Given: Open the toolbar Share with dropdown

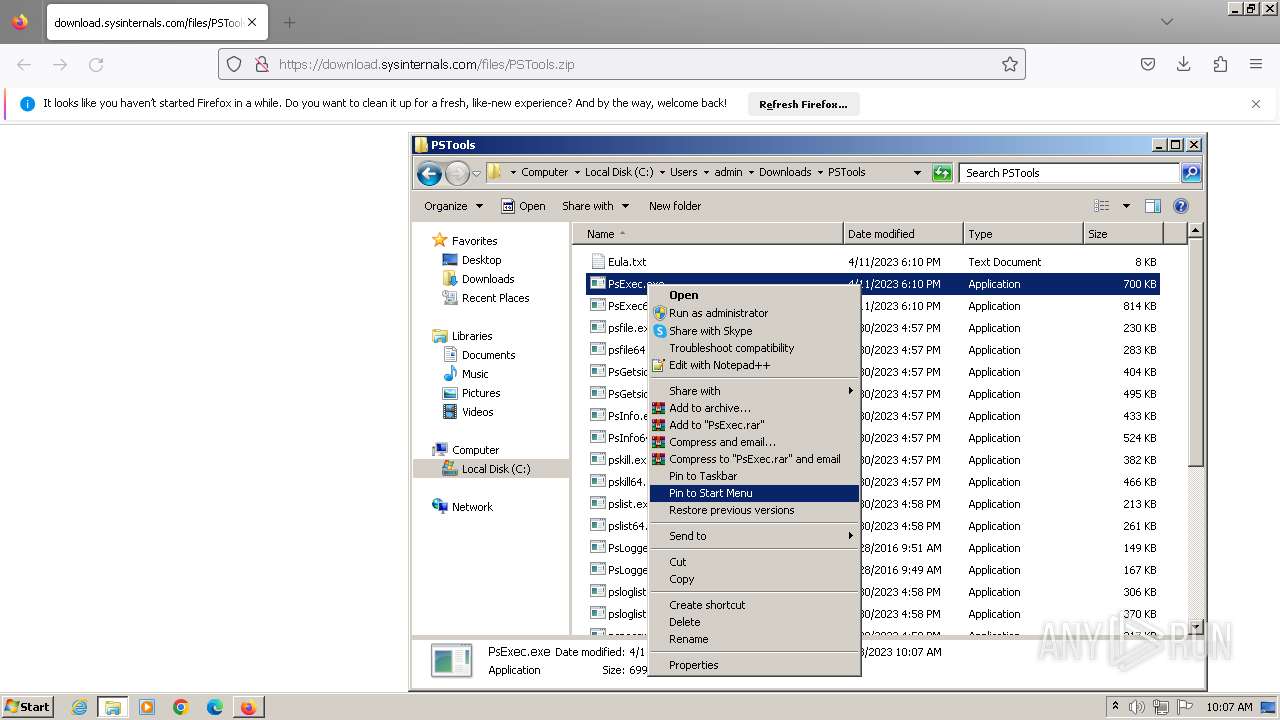Looking at the screenshot, I should (595, 206).
